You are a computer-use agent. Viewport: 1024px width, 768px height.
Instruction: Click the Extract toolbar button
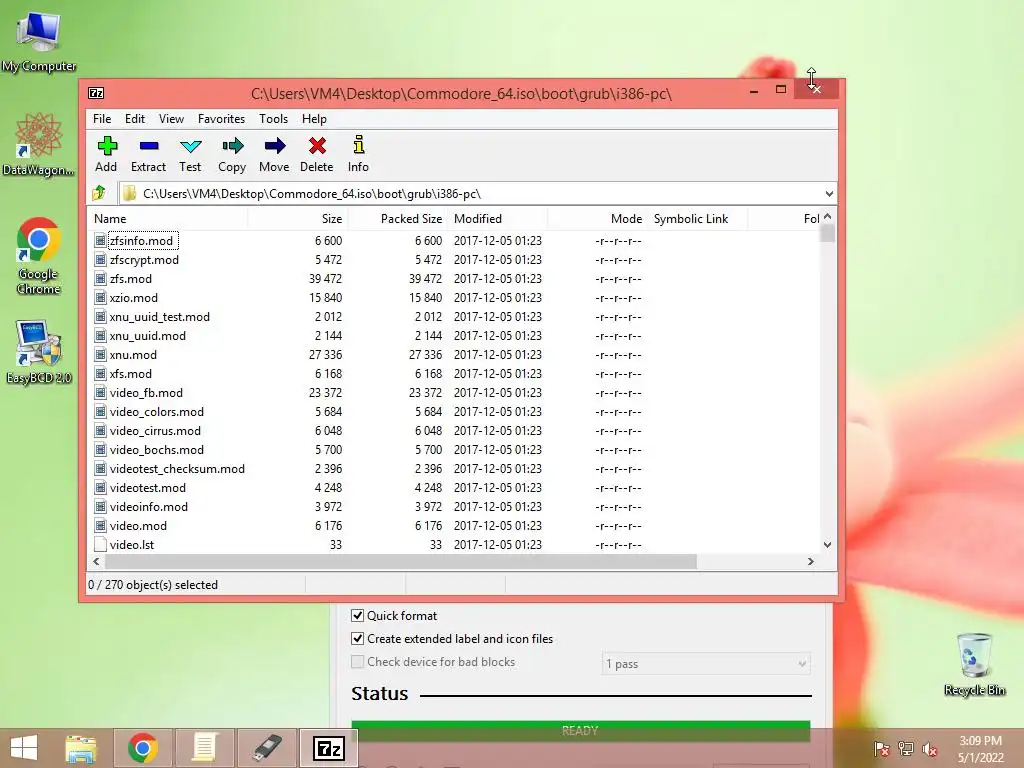[148, 154]
